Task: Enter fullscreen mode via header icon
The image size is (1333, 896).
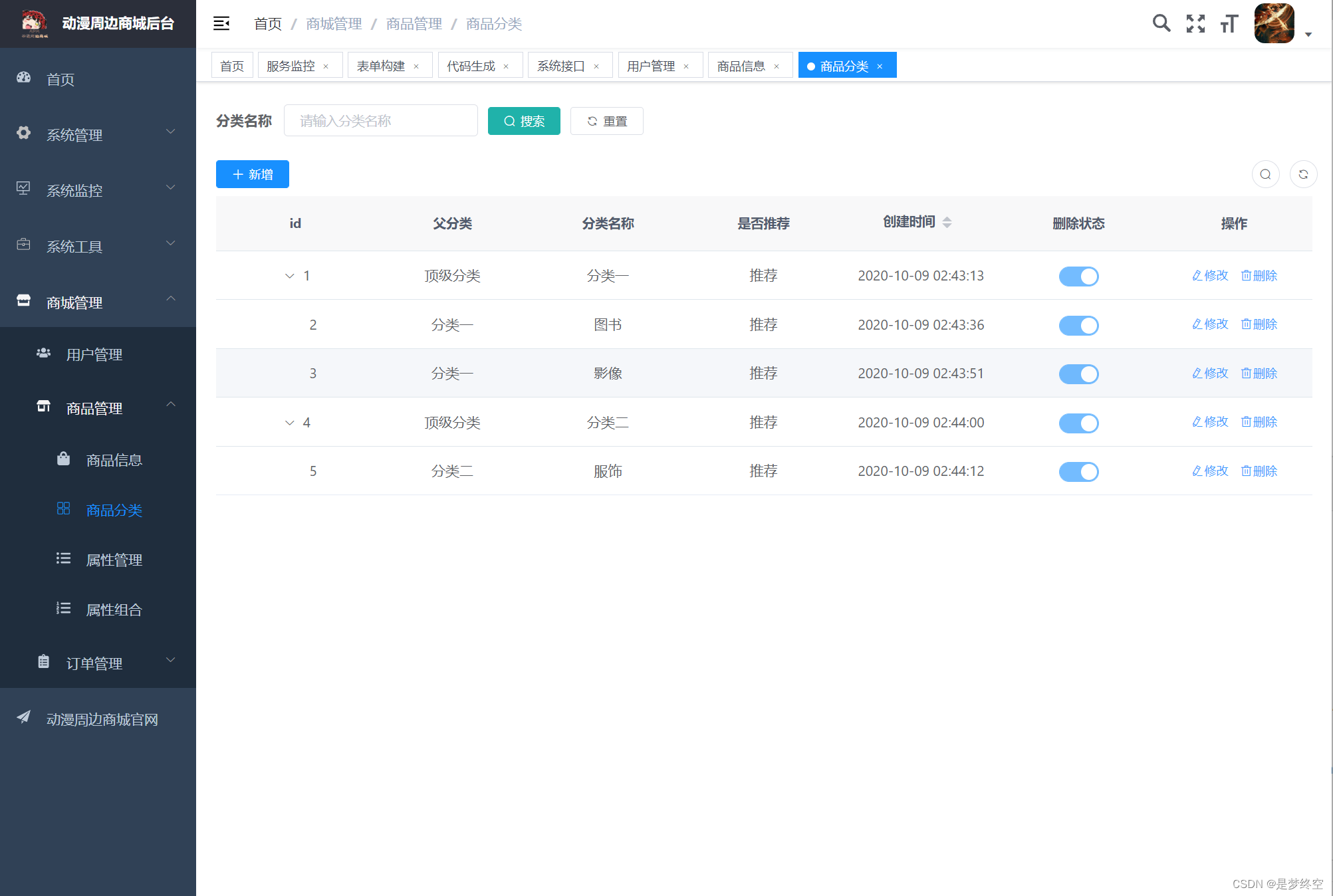Action: coord(1195,23)
